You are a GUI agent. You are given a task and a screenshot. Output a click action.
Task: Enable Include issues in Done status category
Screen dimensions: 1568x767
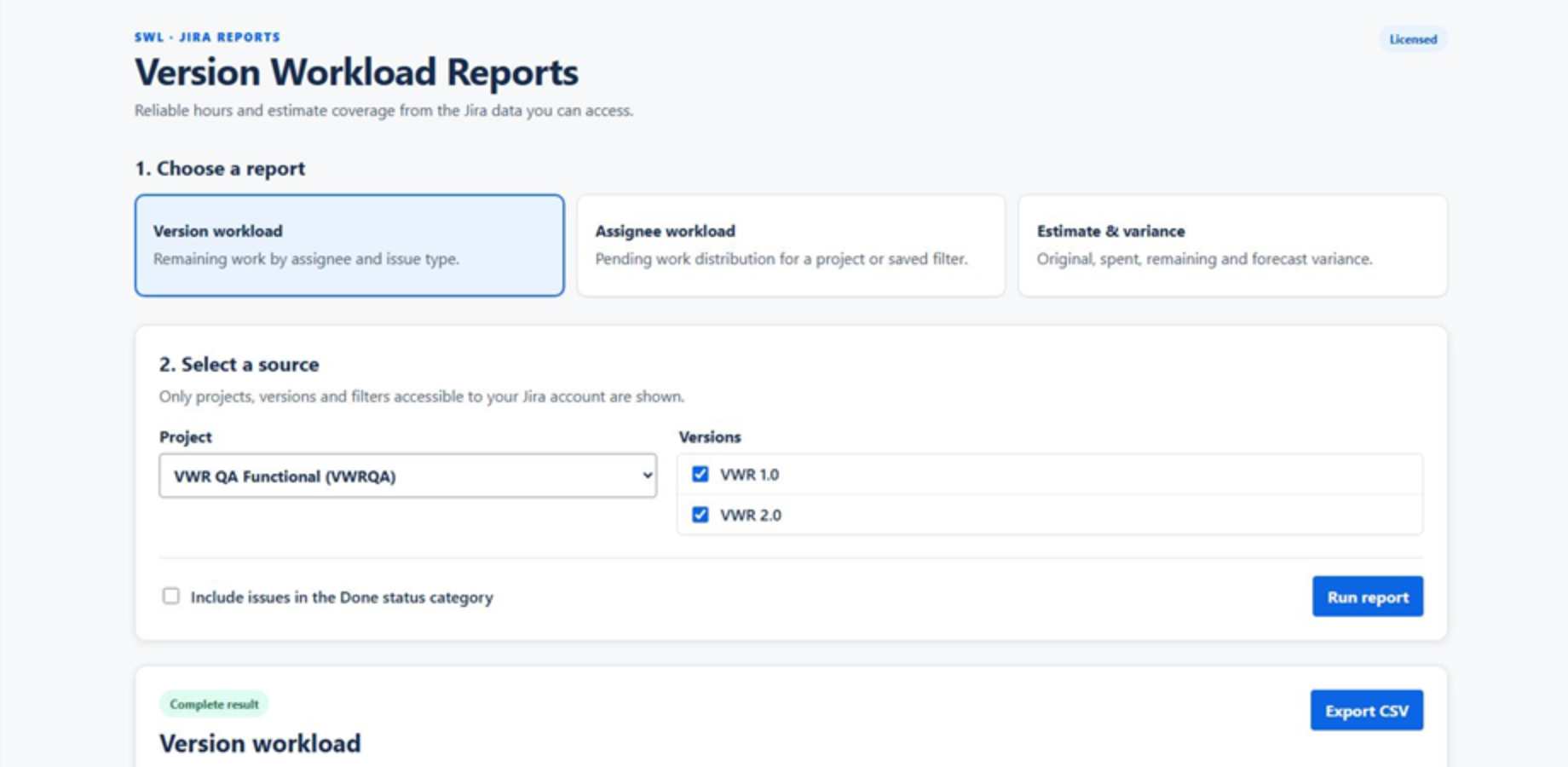171,596
